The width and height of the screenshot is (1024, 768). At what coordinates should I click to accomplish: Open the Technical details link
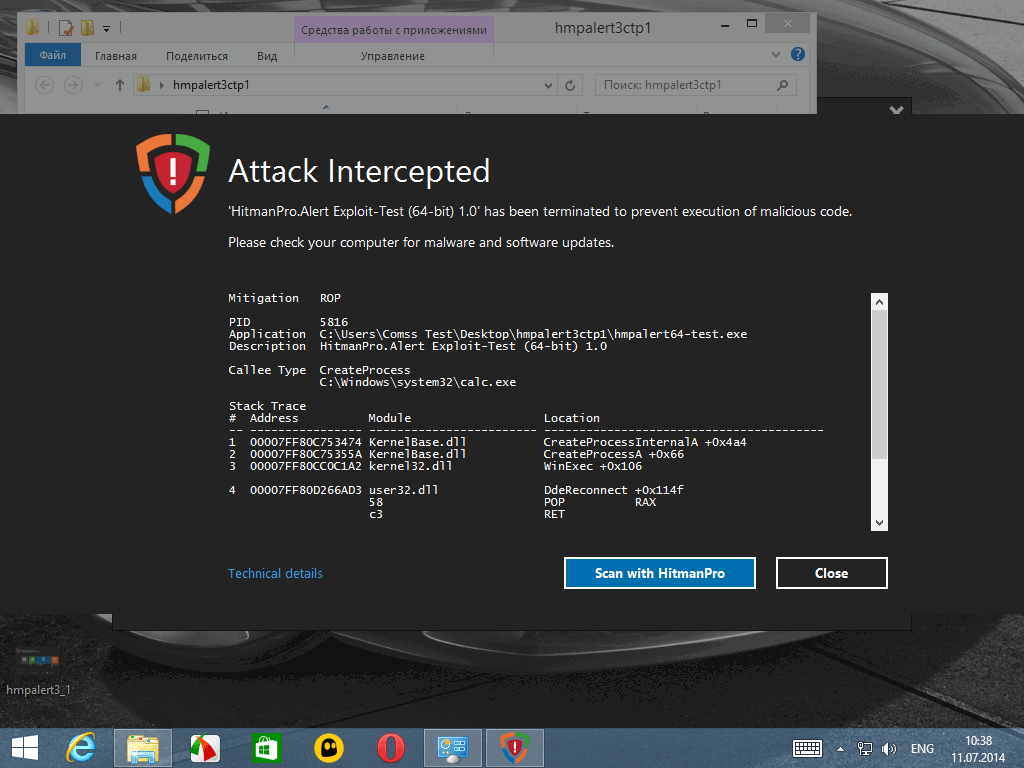pyautogui.click(x=275, y=572)
